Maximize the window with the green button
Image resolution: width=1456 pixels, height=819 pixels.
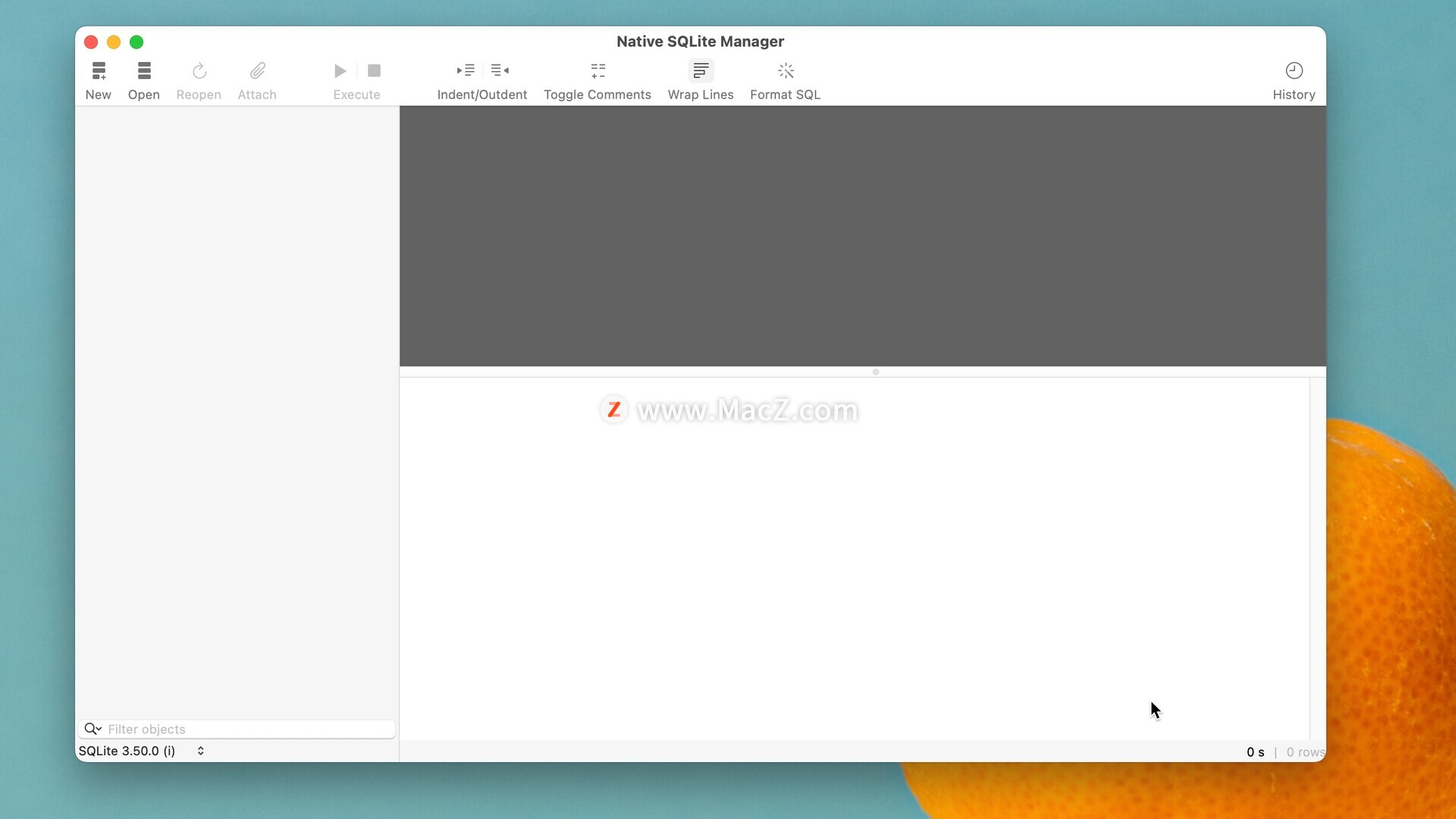point(136,42)
